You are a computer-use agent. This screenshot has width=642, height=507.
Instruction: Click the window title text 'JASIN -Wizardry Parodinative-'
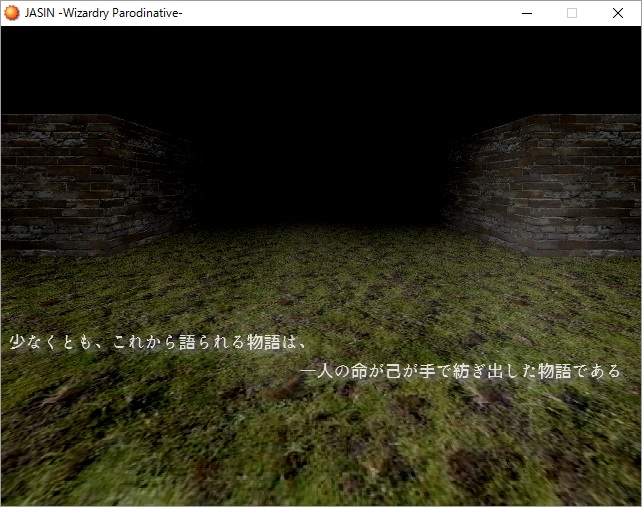(103, 13)
